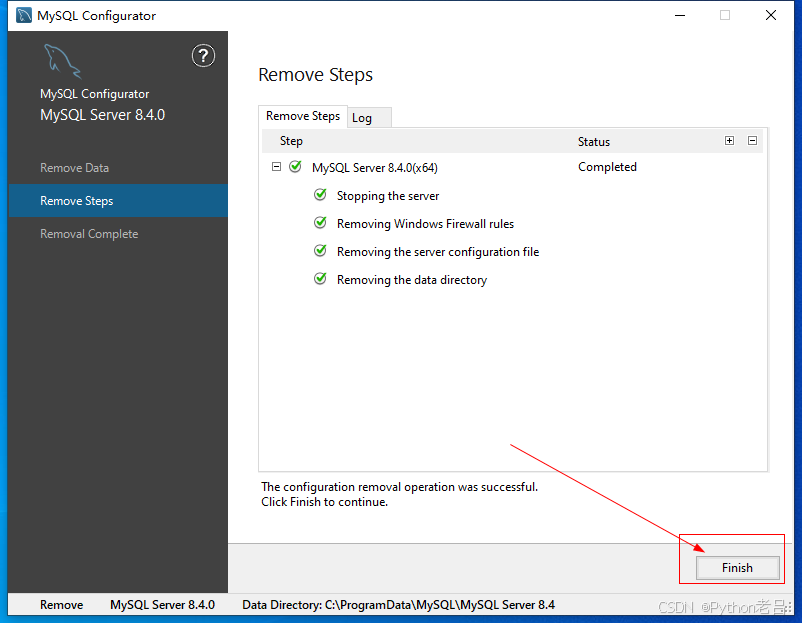Screen dimensions: 802x623
Task: Click 'The configuration removal operation was successful.' message
Action: pyautogui.click(x=399, y=487)
